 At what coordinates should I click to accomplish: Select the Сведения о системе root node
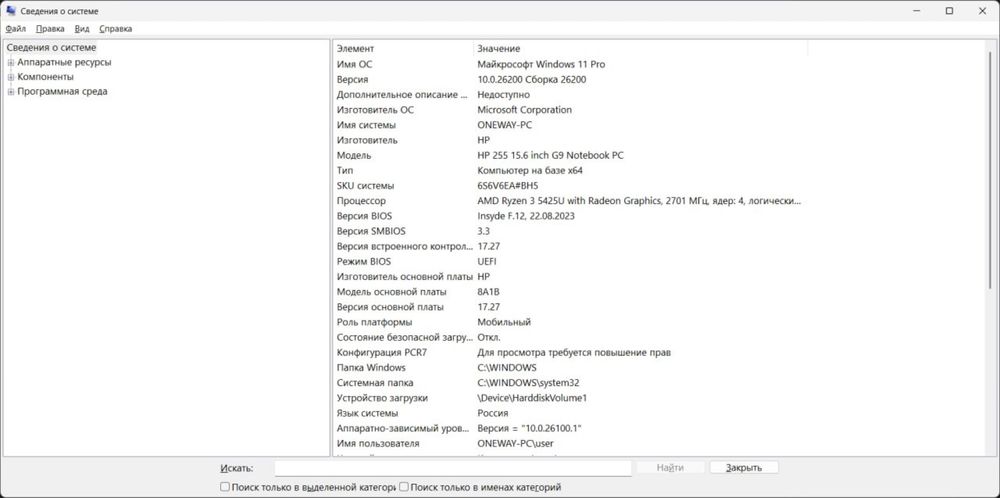click(52, 47)
